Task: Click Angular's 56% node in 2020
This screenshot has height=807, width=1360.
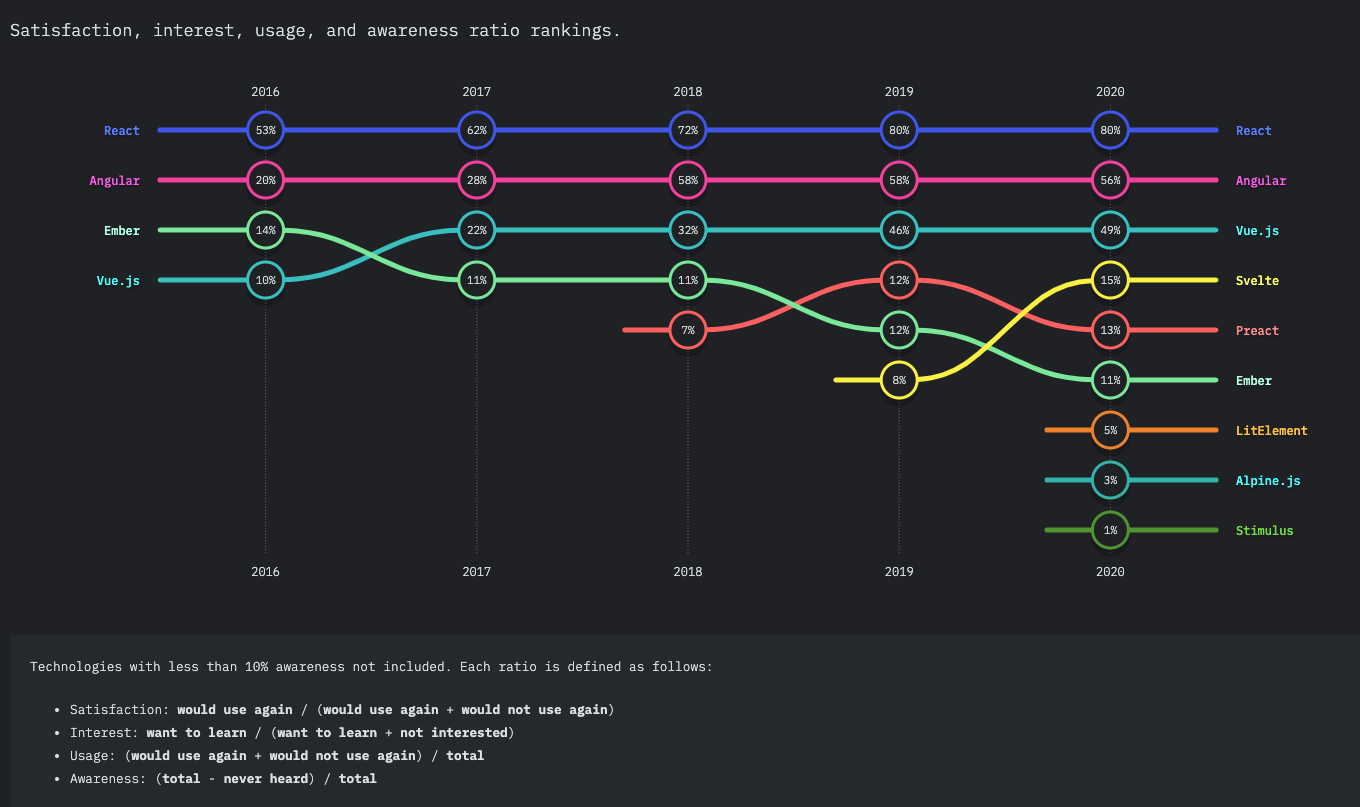Action: point(1110,180)
